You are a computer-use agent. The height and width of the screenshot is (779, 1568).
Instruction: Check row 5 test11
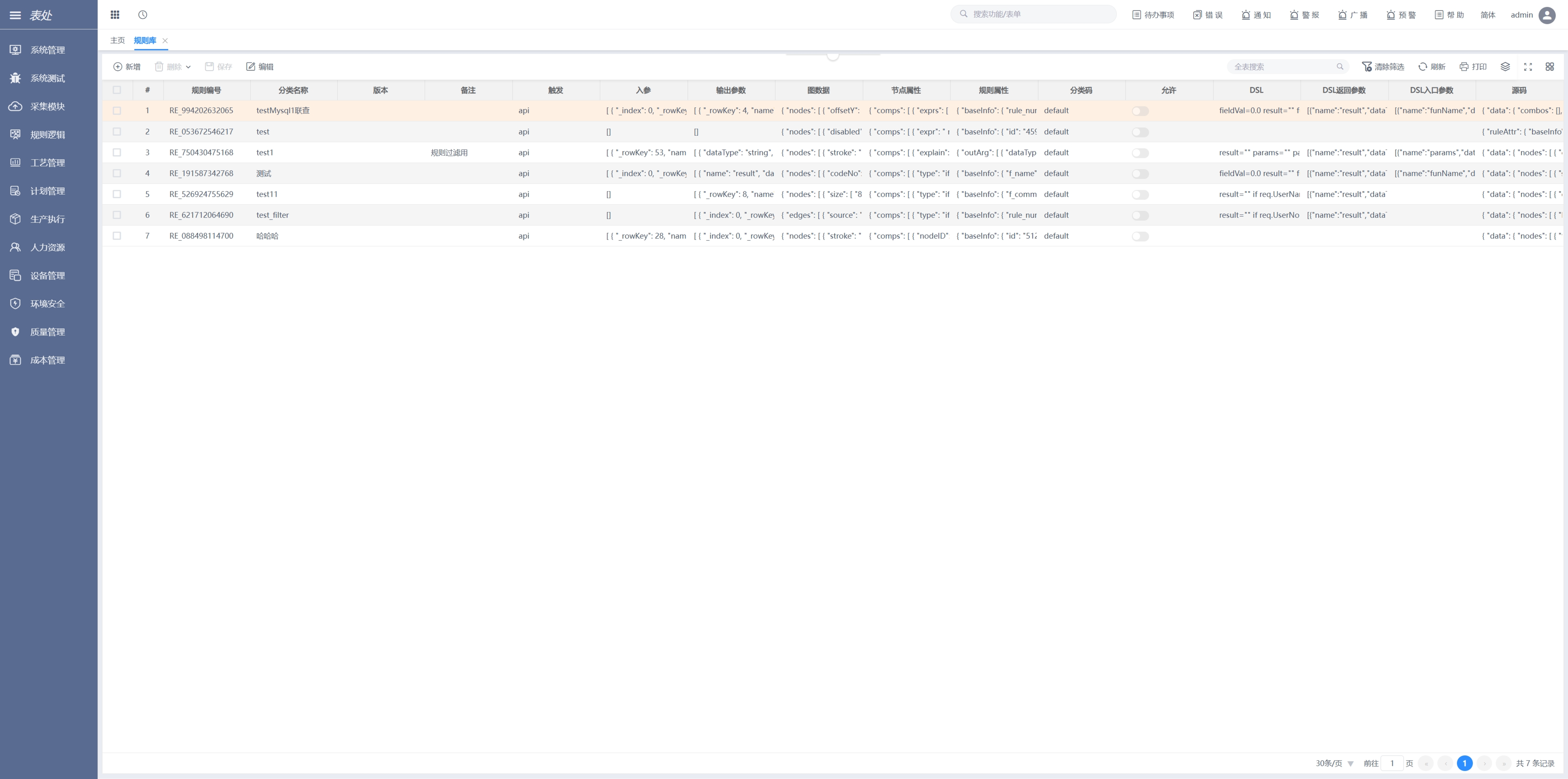pyautogui.click(x=117, y=194)
